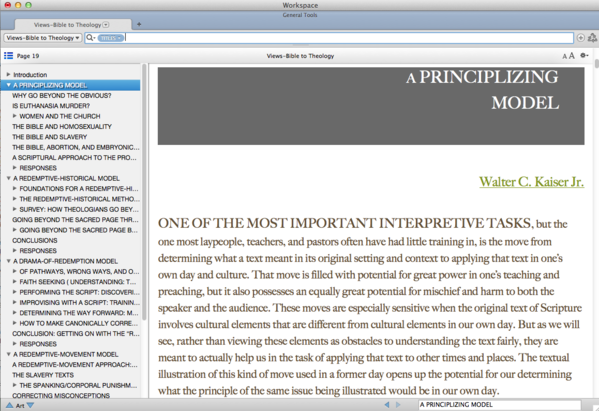The height and width of the screenshot is (411, 599).
Task: Select A REDEMPTIVE-MOVEMENT APPROACH entry
Action: point(75,365)
